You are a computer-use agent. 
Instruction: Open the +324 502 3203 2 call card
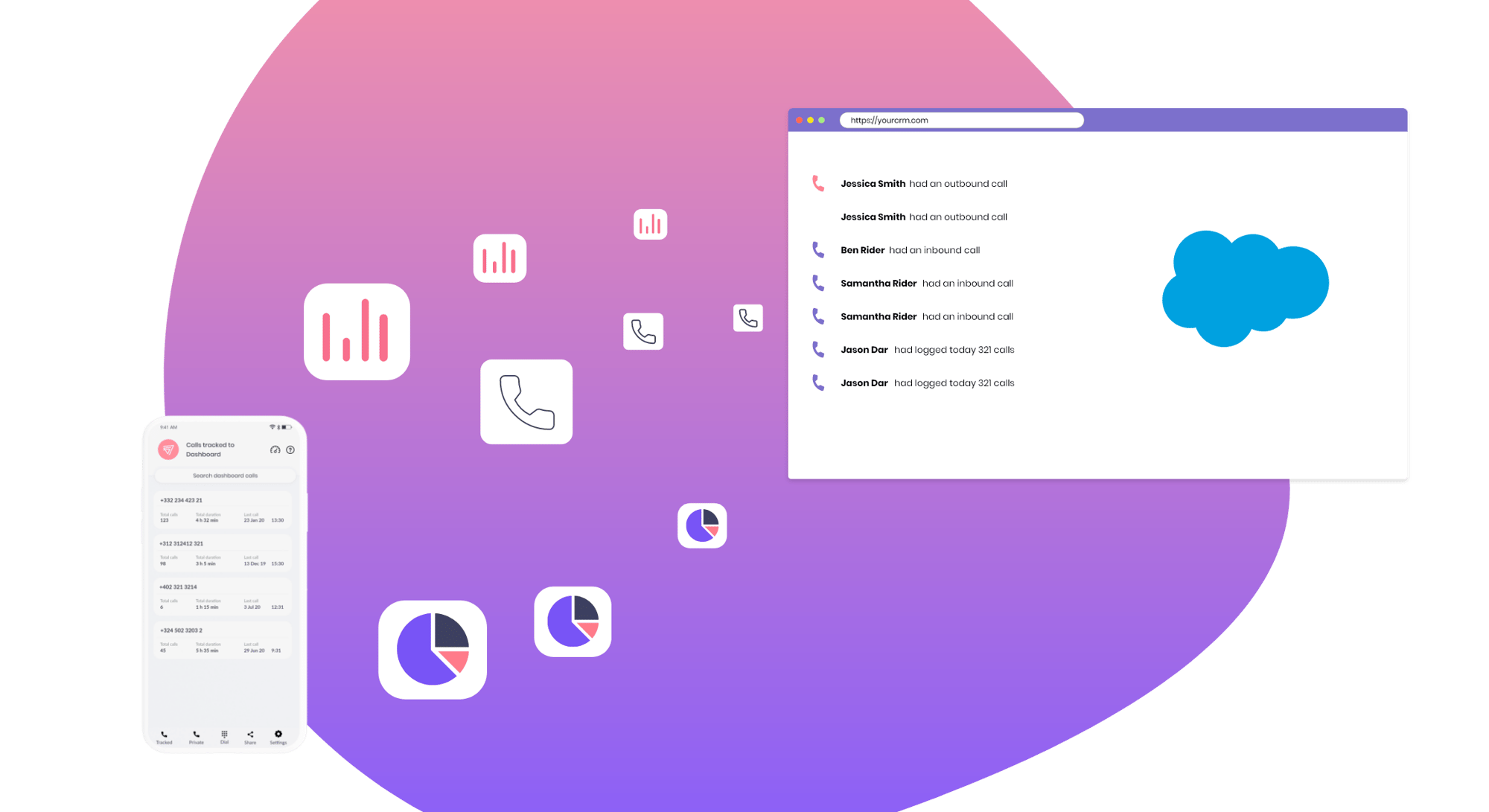(222, 640)
